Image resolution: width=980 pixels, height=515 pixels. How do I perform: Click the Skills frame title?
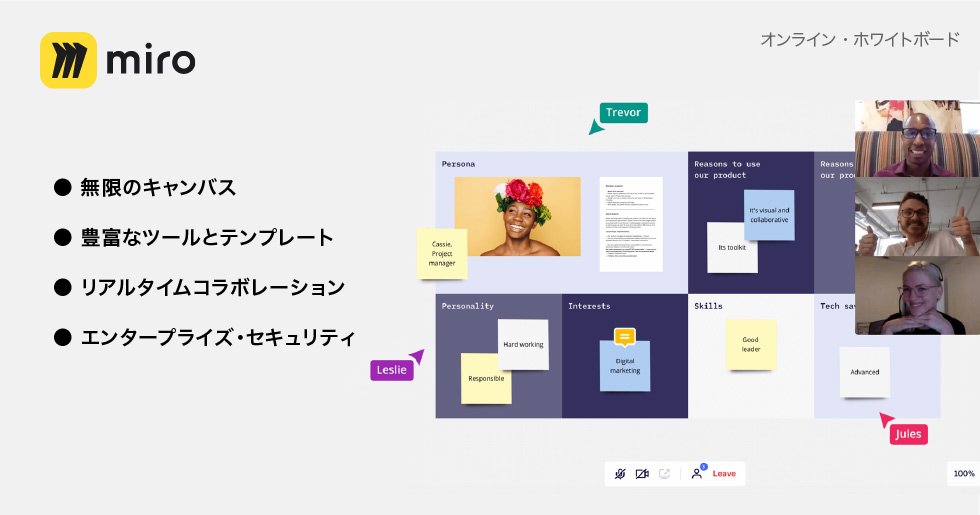point(708,306)
